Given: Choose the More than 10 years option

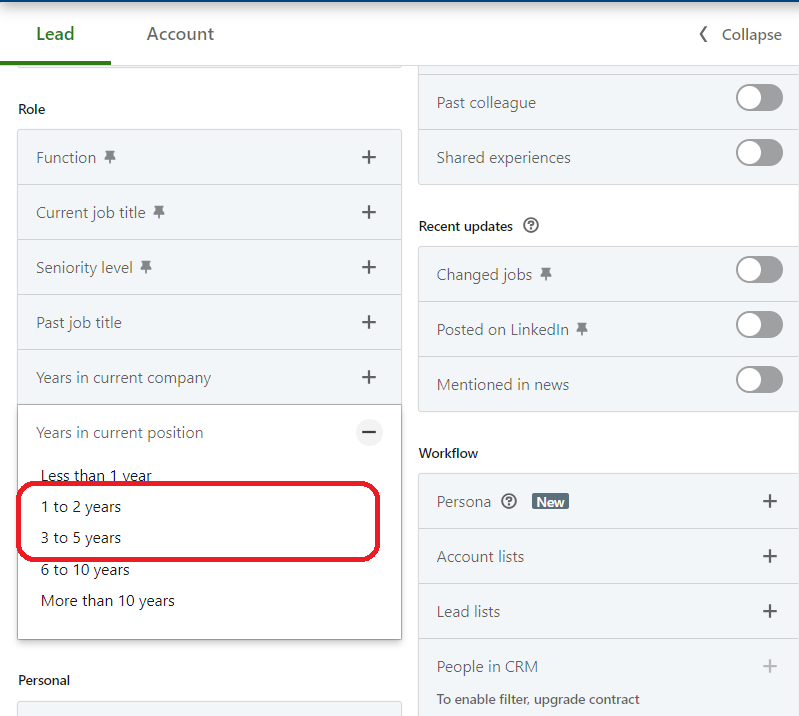Looking at the screenshot, I should pos(108,601).
